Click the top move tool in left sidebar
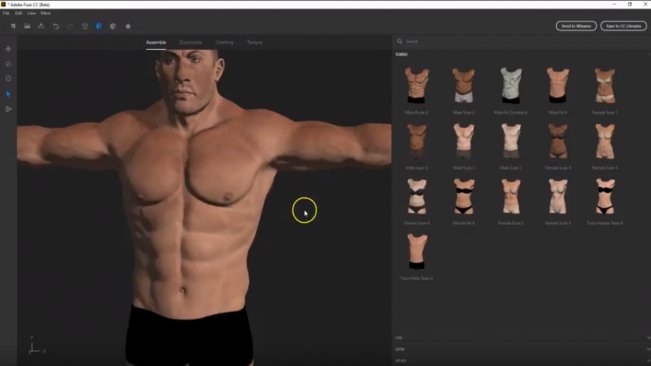Image resolution: width=651 pixels, height=366 pixels. (8, 49)
